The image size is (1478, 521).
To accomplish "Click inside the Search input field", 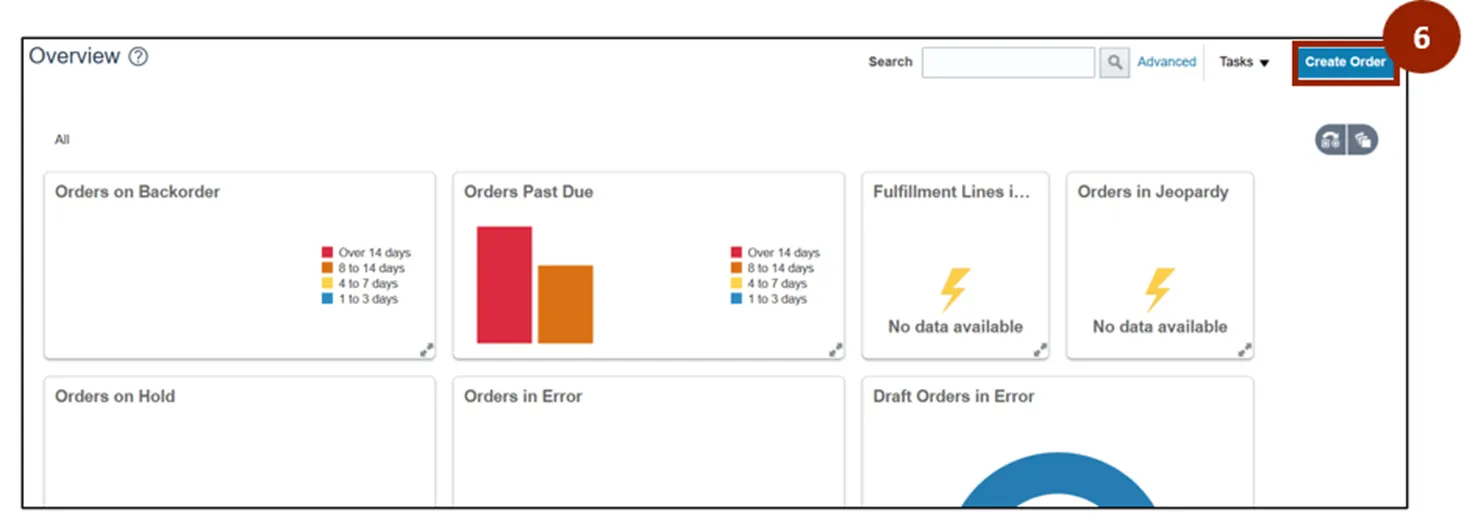I will click(1008, 62).
